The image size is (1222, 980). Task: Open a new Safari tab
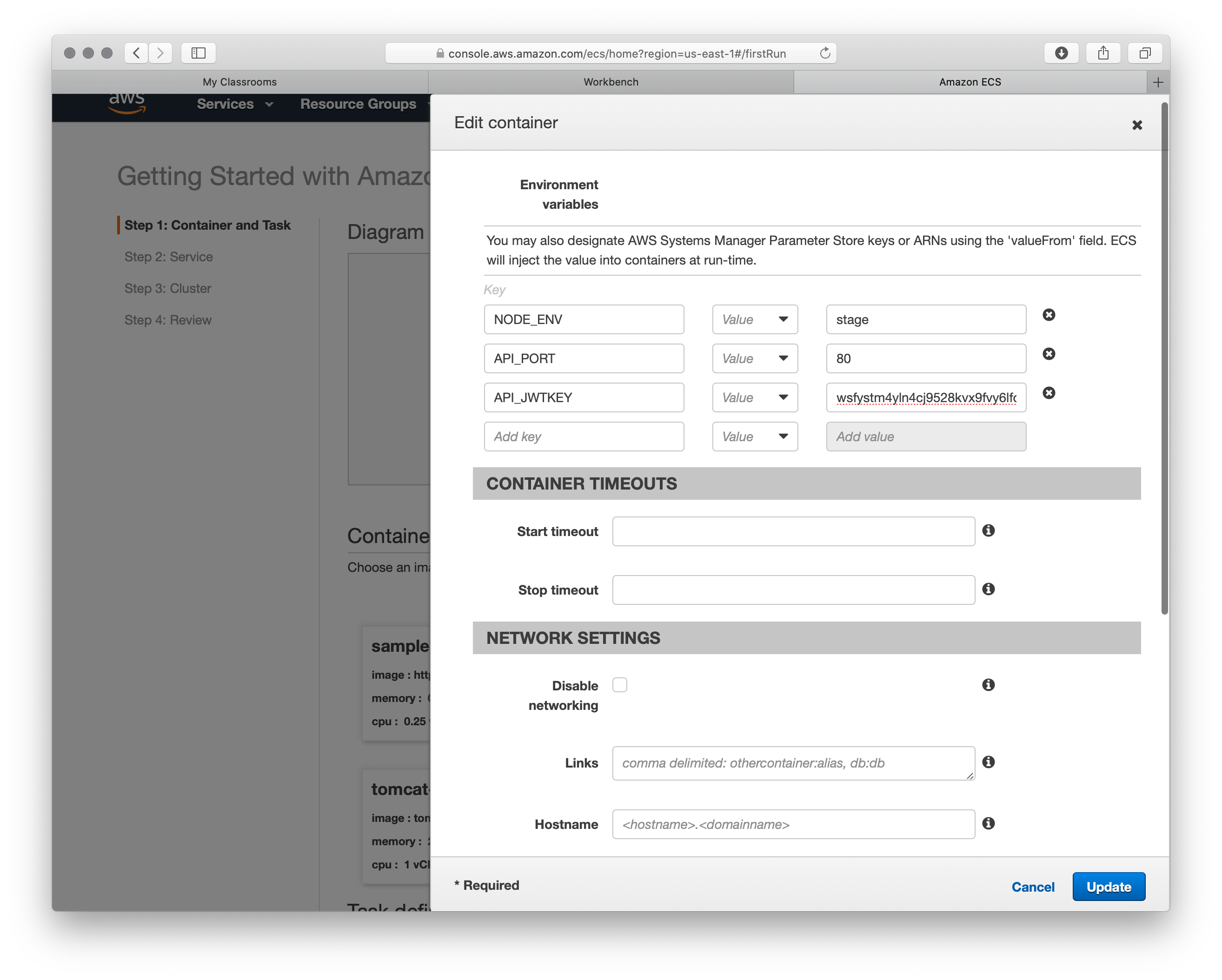point(1158,82)
